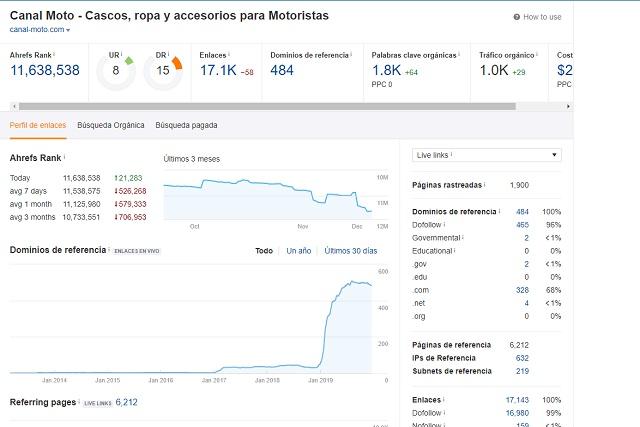Open the 484 Dominios de referencia top value
The width and height of the screenshot is (640, 427).
[x=282, y=70]
